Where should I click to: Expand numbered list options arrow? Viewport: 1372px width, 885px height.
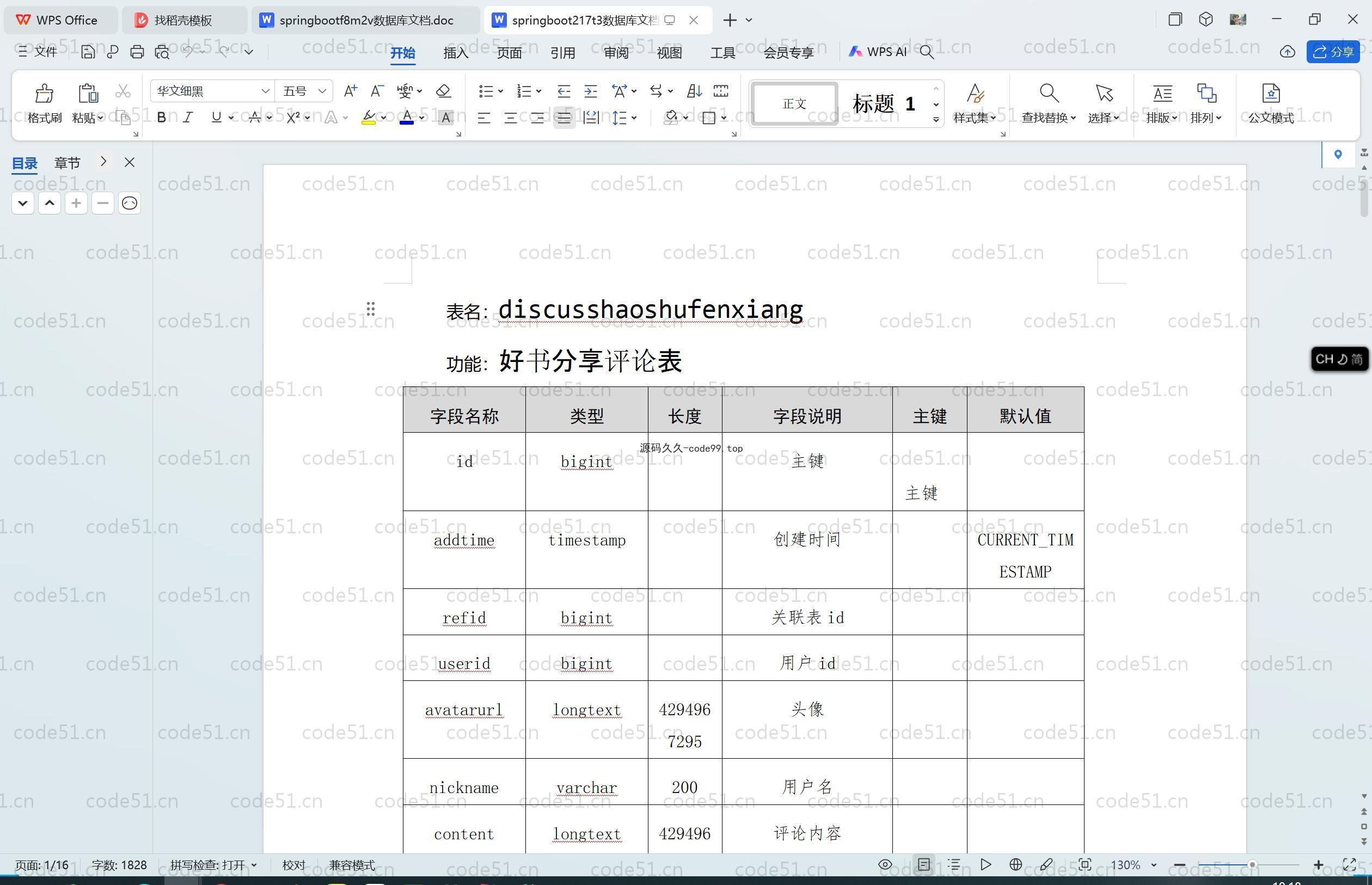(x=538, y=91)
